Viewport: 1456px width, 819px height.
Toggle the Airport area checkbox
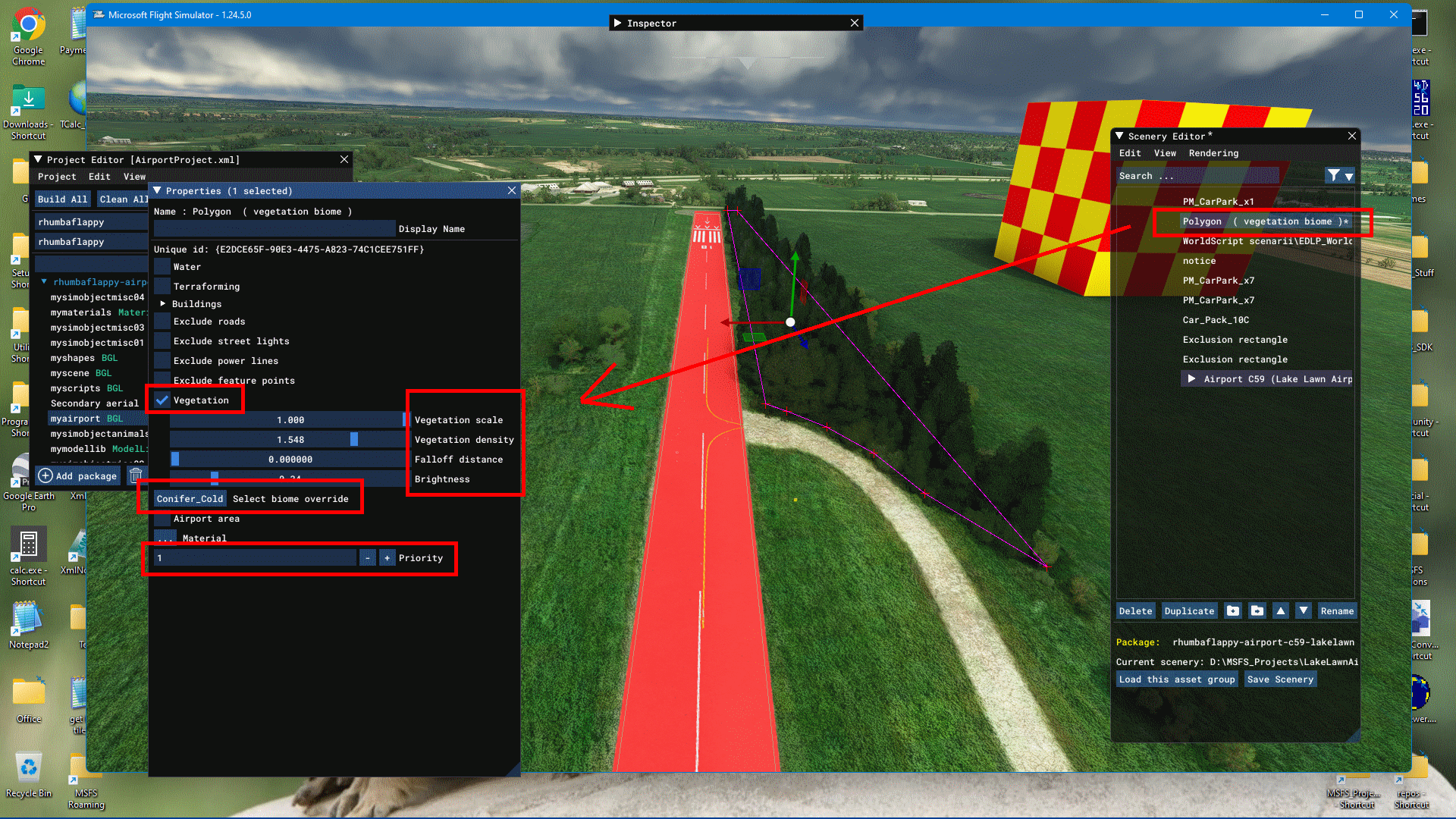point(162,519)
